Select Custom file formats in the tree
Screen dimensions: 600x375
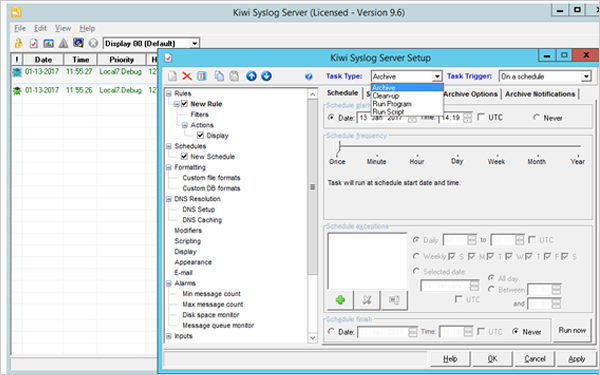coord(211,178)
